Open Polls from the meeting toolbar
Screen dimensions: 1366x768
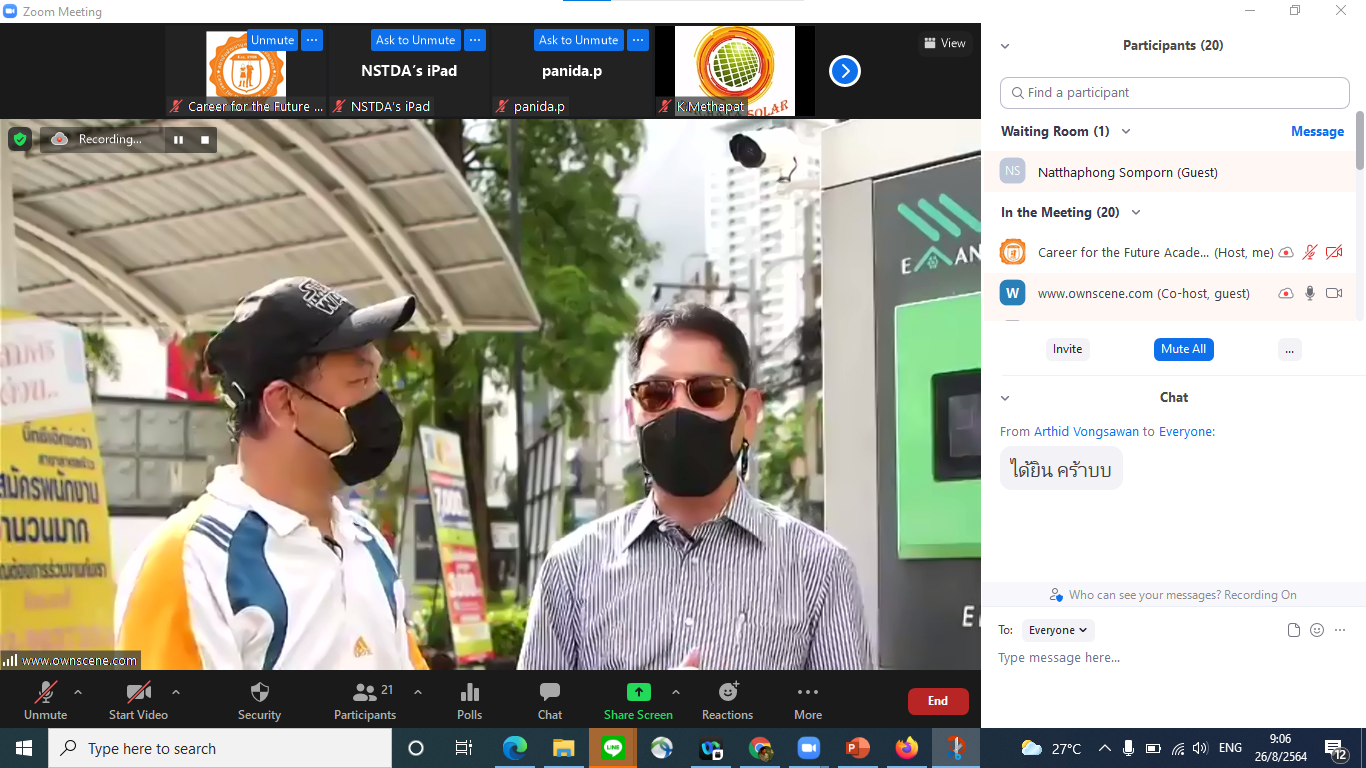pos(469,693)
